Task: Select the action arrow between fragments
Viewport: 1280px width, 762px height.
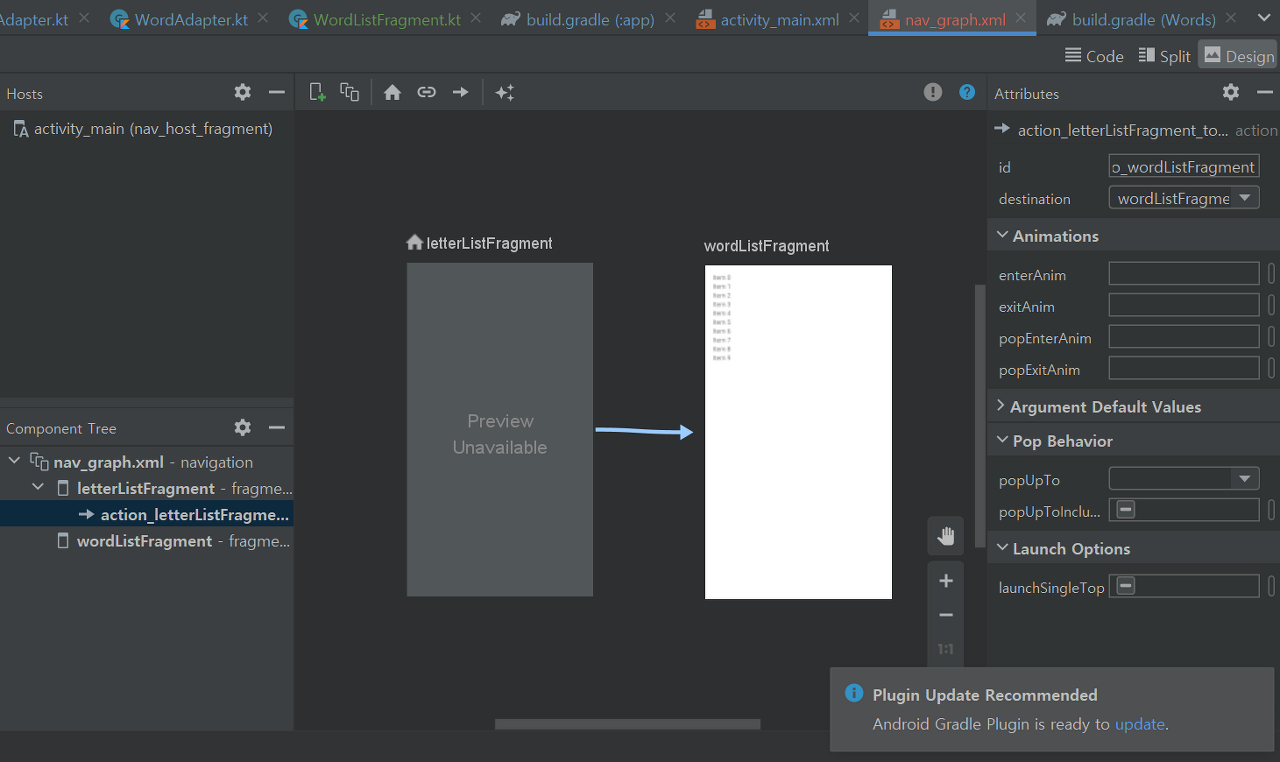Action: tap(645, 431)
